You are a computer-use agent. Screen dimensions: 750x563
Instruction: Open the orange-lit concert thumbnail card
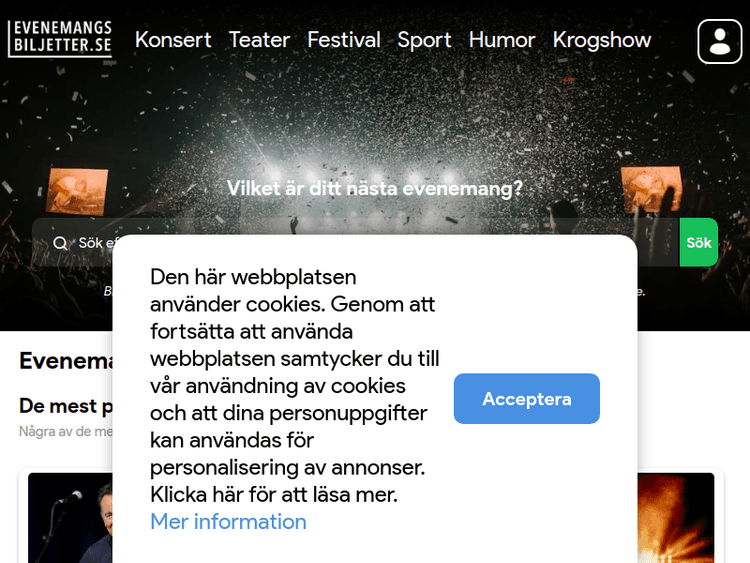[x=676, y=518]
